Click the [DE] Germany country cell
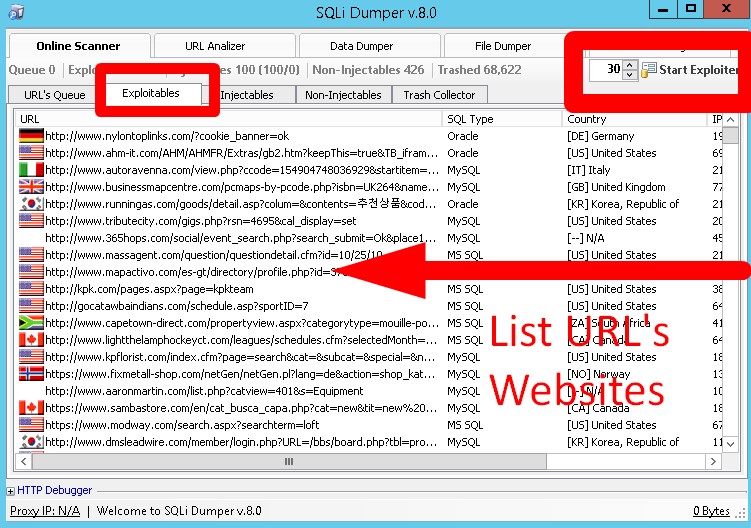 (601, 136)
